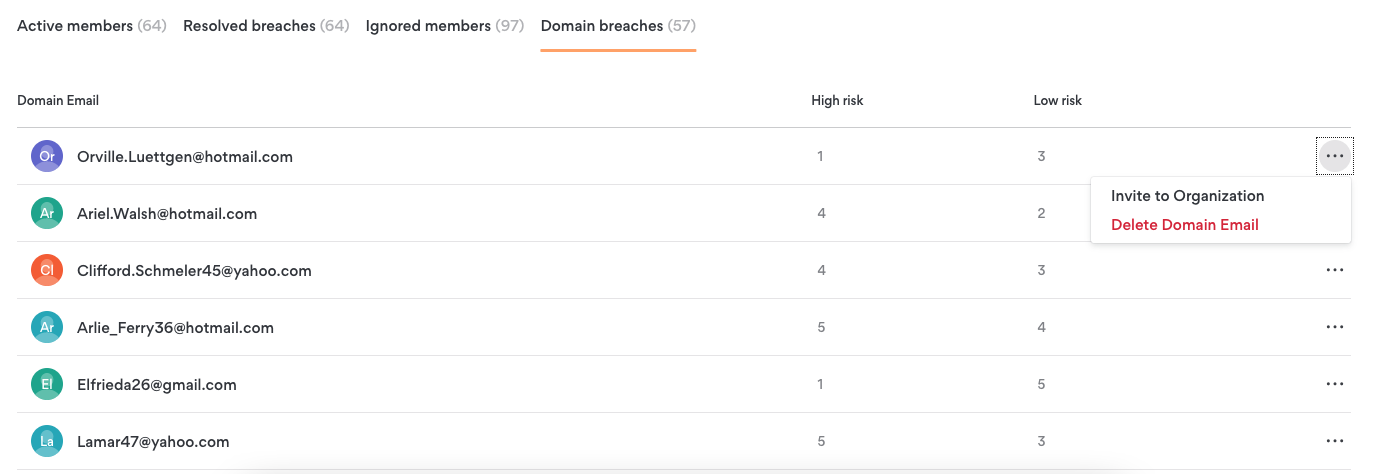1374x474 pixels.
Task: Click the High risk column header
Action: pos(837,100)
